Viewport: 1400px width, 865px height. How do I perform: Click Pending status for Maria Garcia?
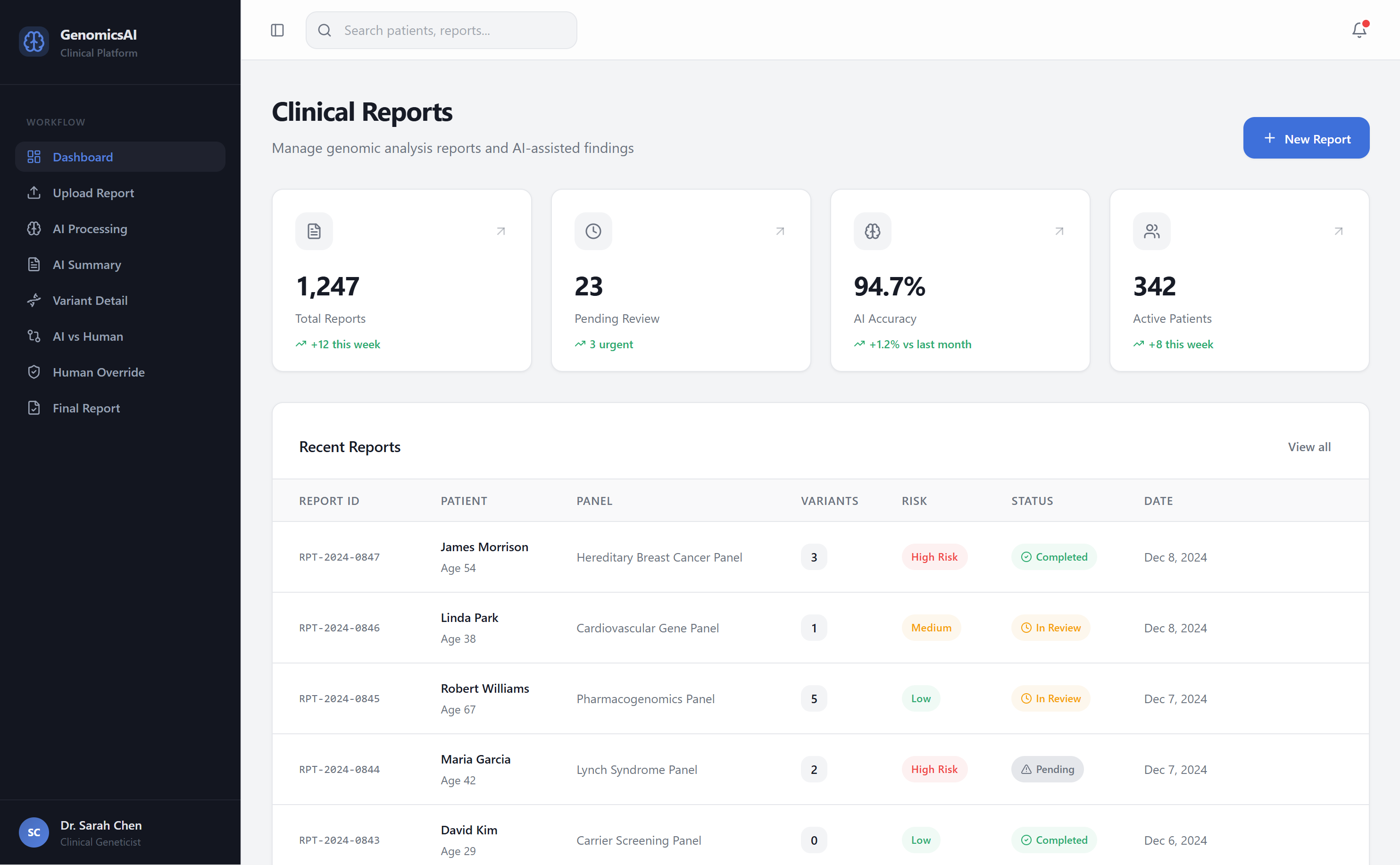point(1047,770)
